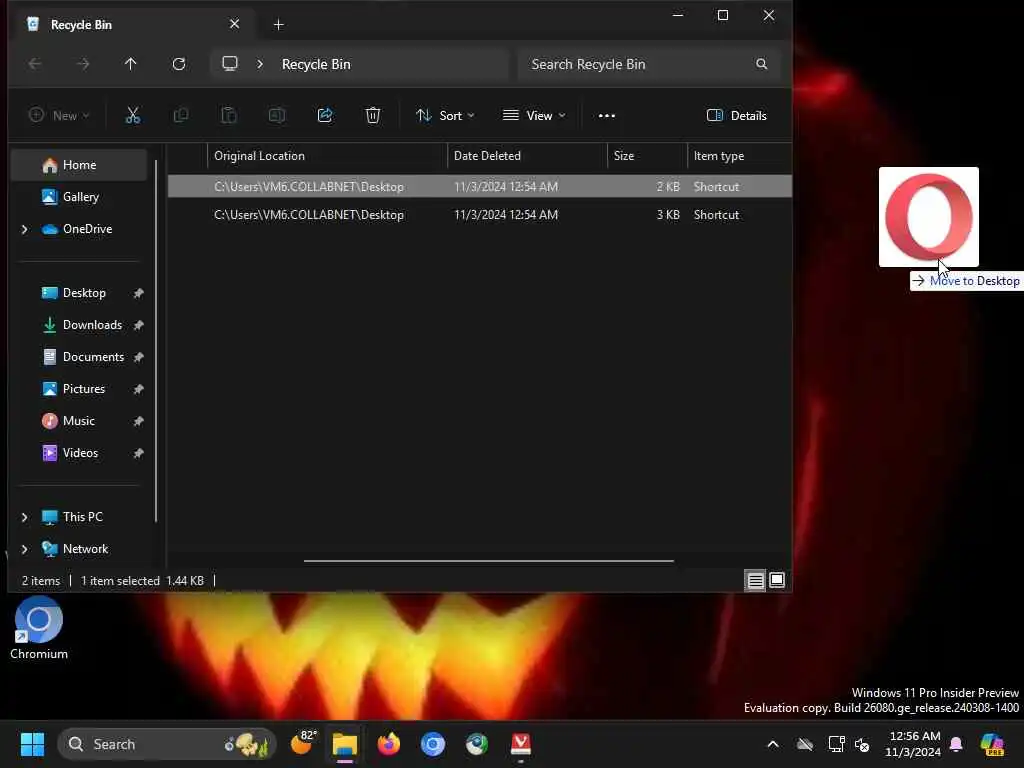Click the Copilot preview taskbar icon
The height and width of the screenshot is (768, 1024).
(x=993, y=744)
